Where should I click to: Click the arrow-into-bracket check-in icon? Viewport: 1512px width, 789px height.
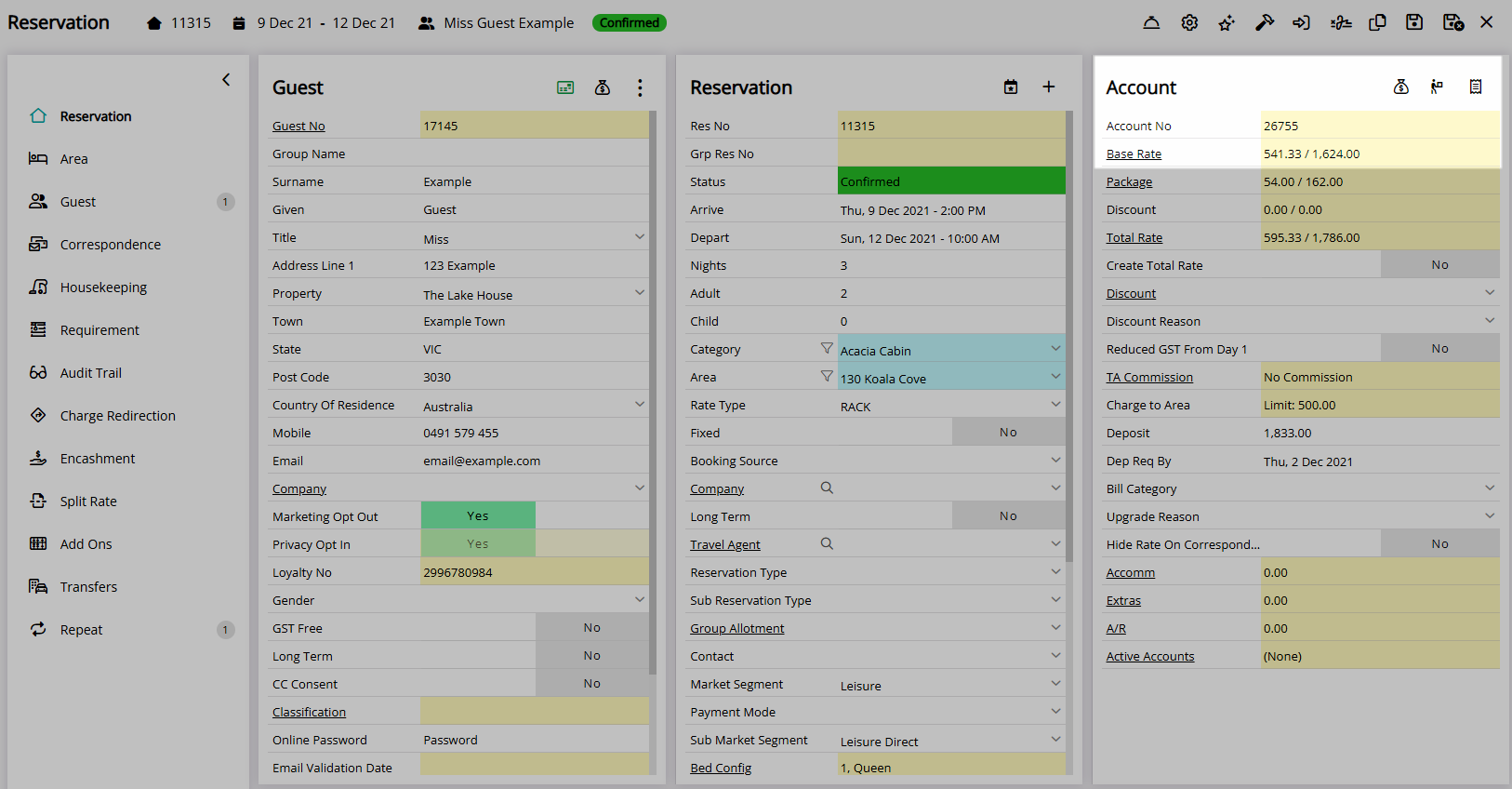tap(1302, 22)
